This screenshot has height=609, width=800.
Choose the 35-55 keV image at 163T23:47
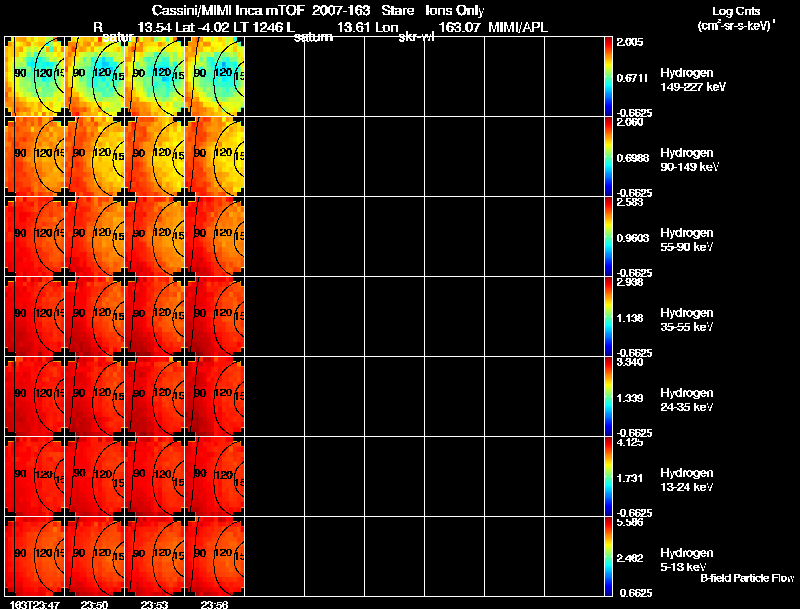pos(35,317)
